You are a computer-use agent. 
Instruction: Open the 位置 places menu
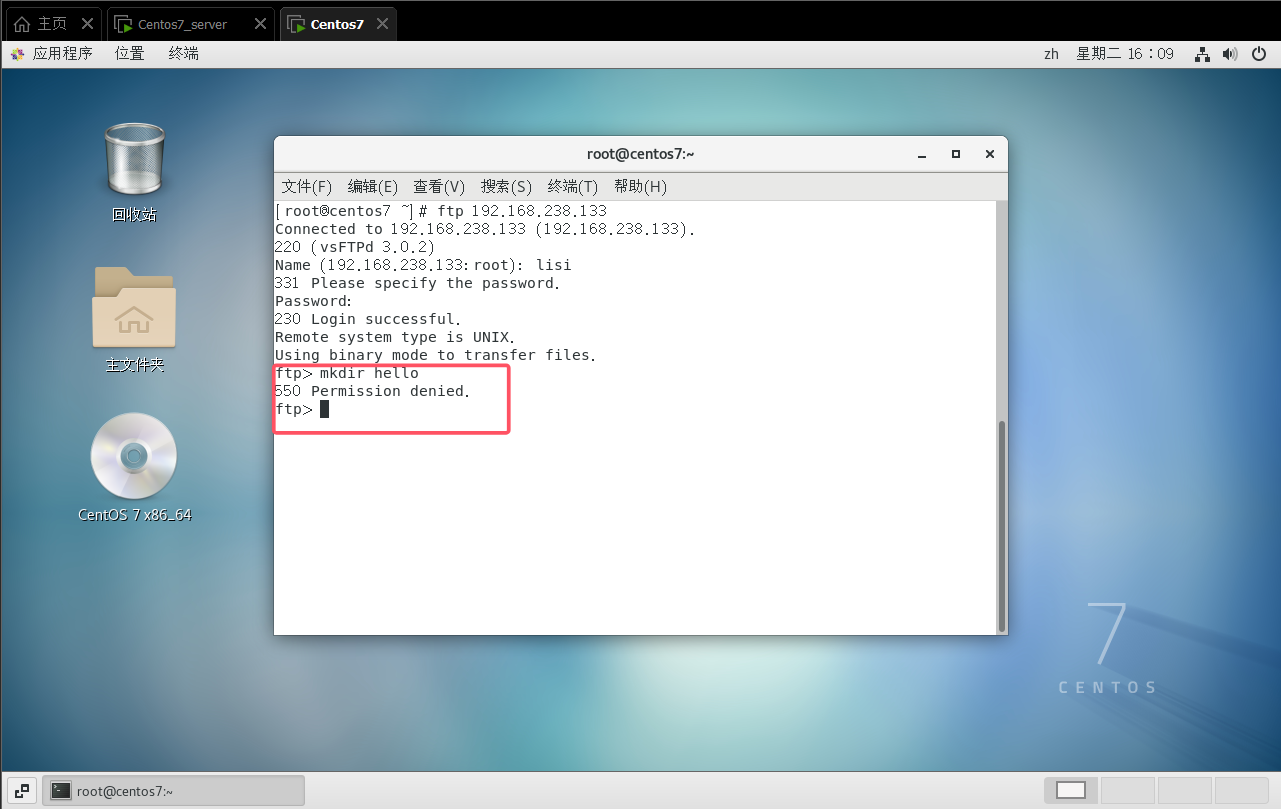coord(129,54)
